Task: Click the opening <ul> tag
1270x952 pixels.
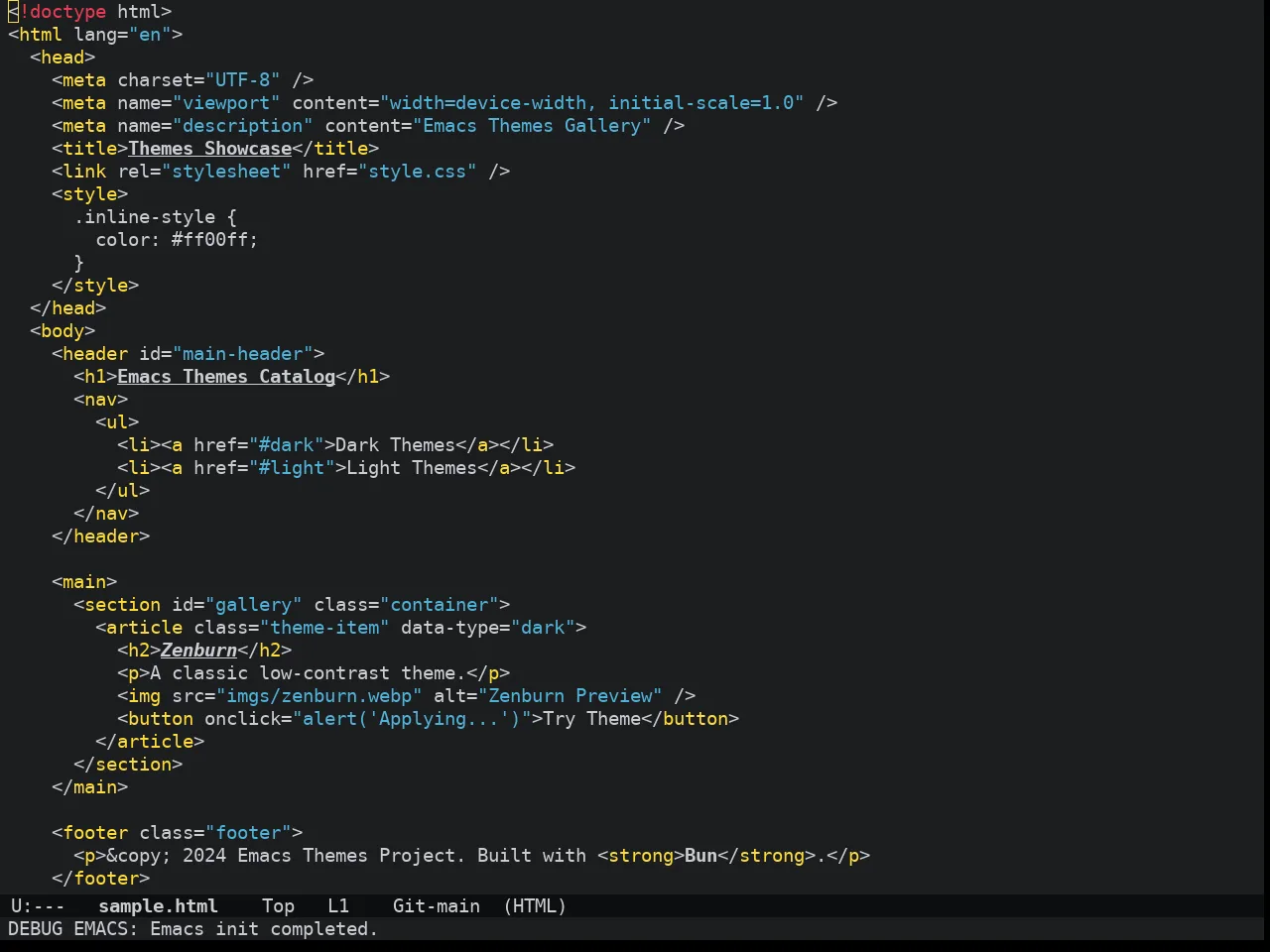Action: [117, 422]
